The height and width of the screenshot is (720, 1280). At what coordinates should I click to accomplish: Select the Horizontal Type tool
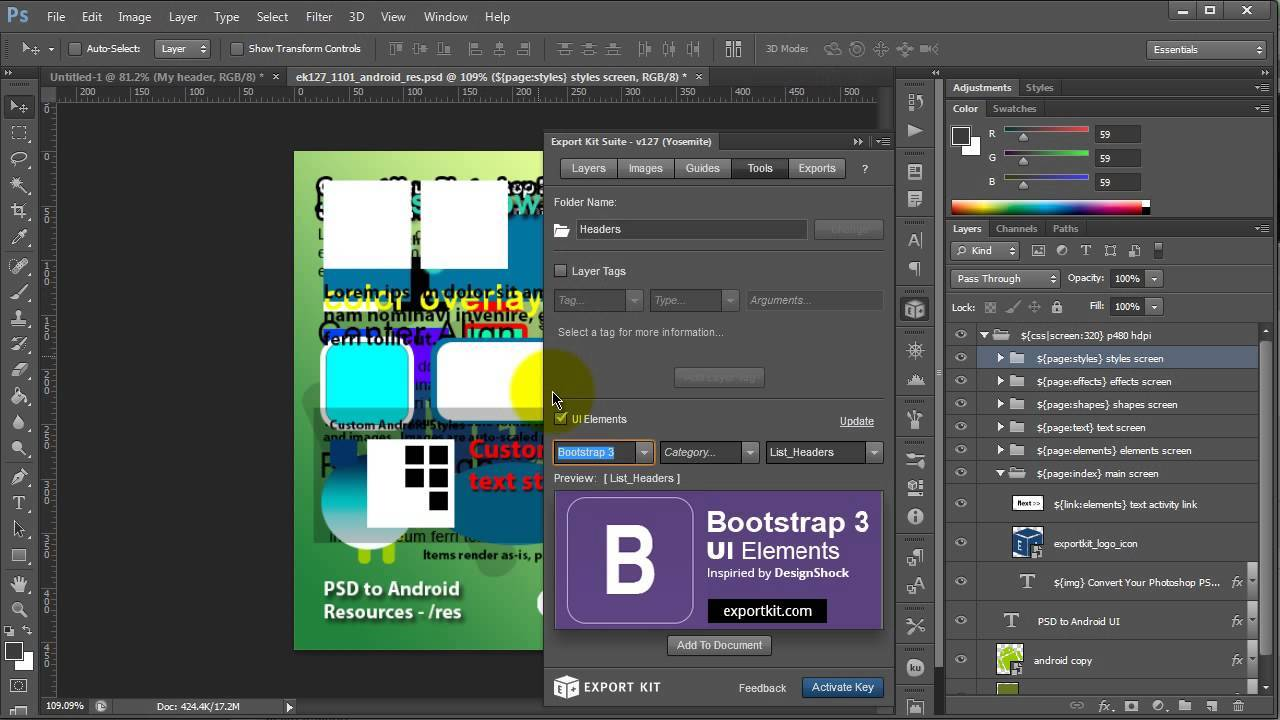(x=19, y=503)
